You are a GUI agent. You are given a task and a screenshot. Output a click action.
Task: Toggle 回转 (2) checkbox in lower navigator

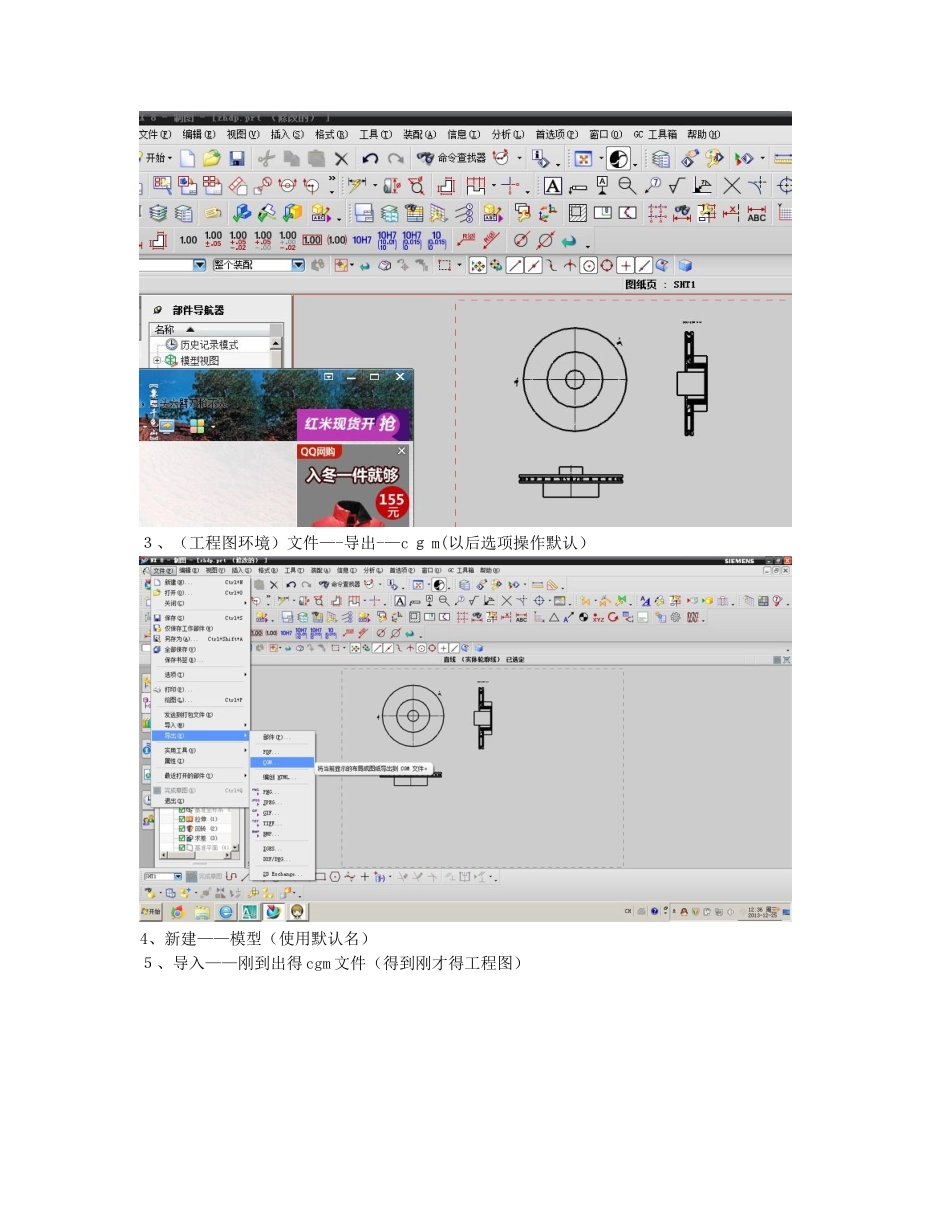point(182,828)
